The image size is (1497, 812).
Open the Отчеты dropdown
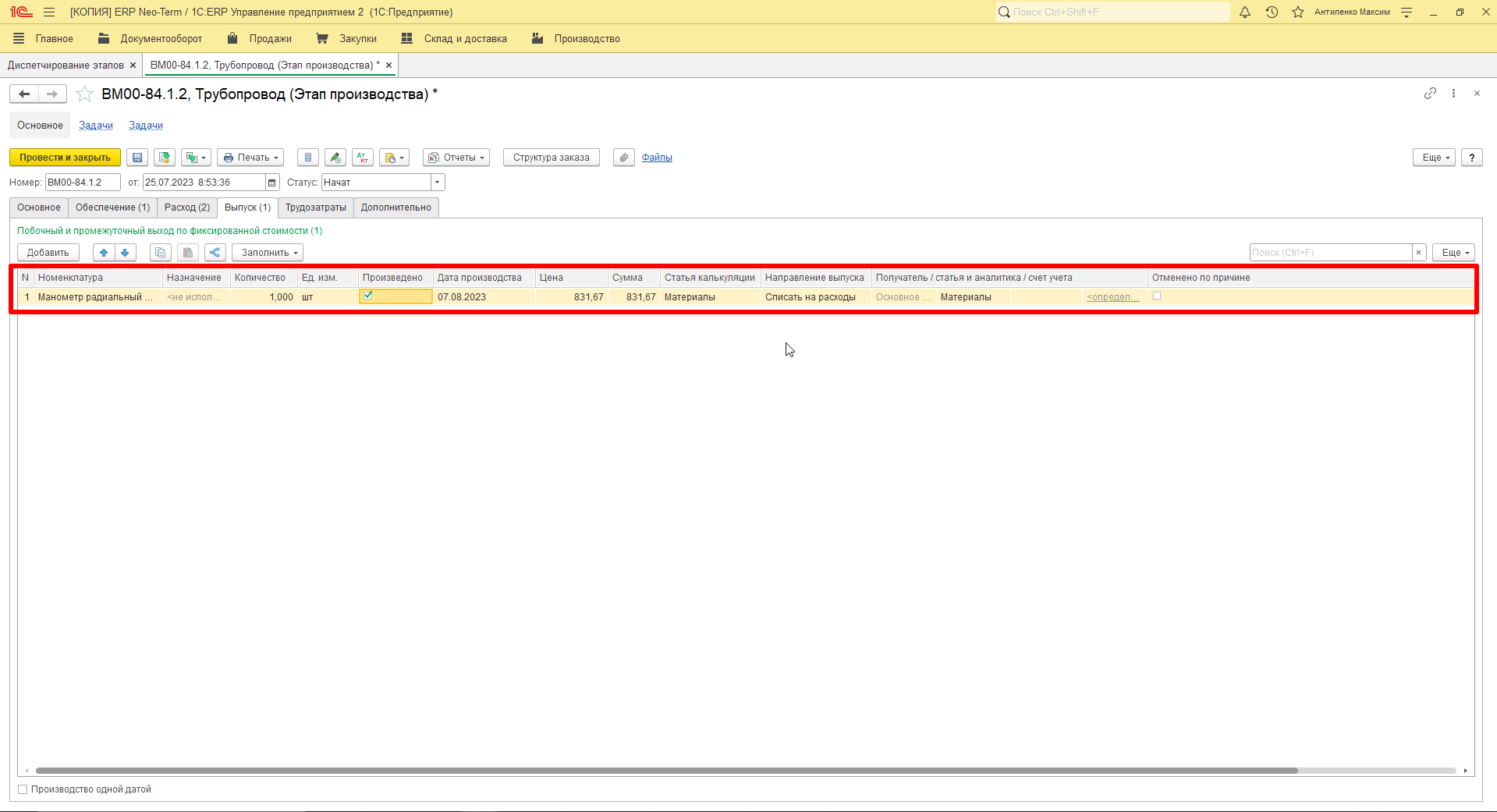(456, 158)
